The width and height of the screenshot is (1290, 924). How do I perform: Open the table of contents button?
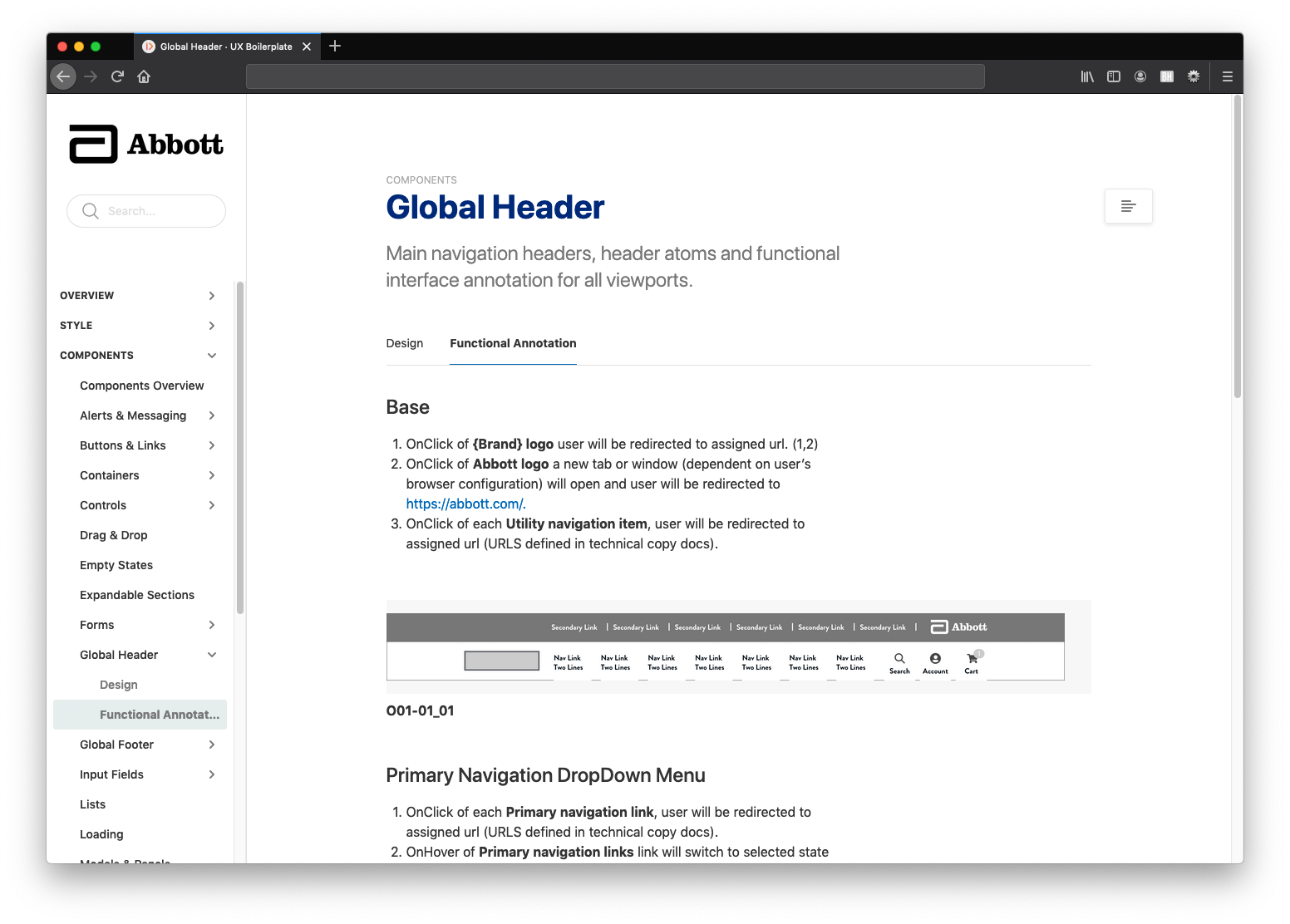1128,205
